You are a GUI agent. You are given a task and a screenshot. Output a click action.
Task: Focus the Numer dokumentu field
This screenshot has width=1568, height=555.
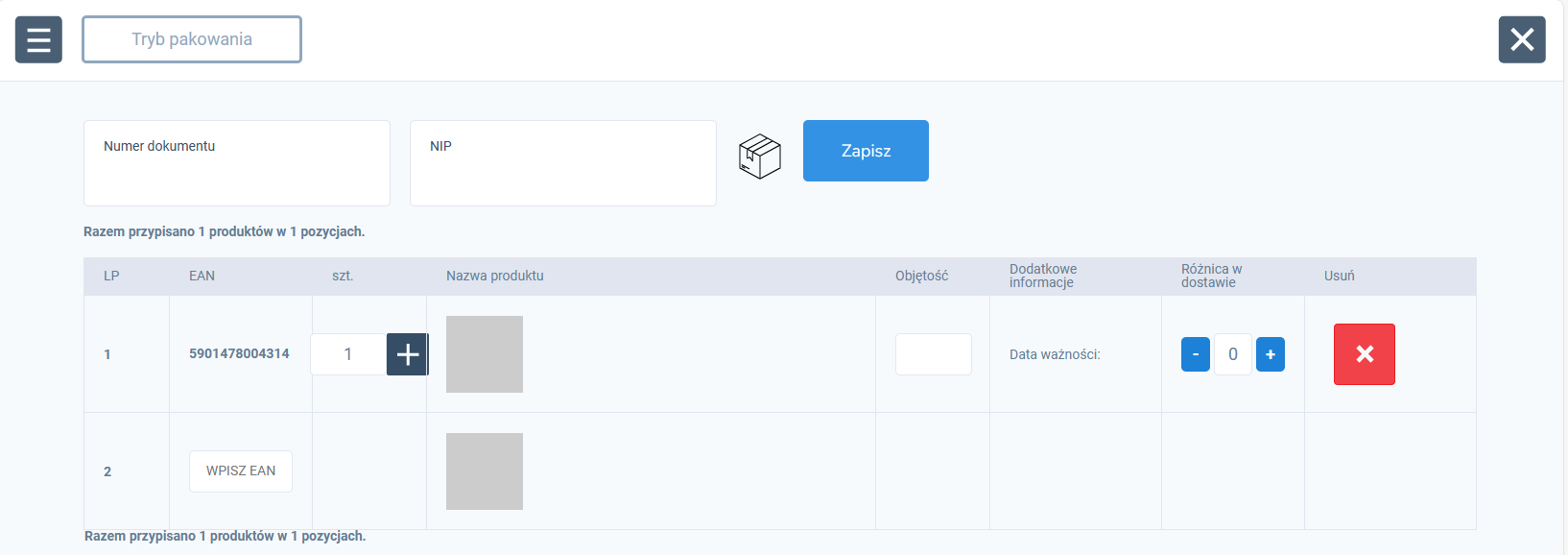(237, 163)
